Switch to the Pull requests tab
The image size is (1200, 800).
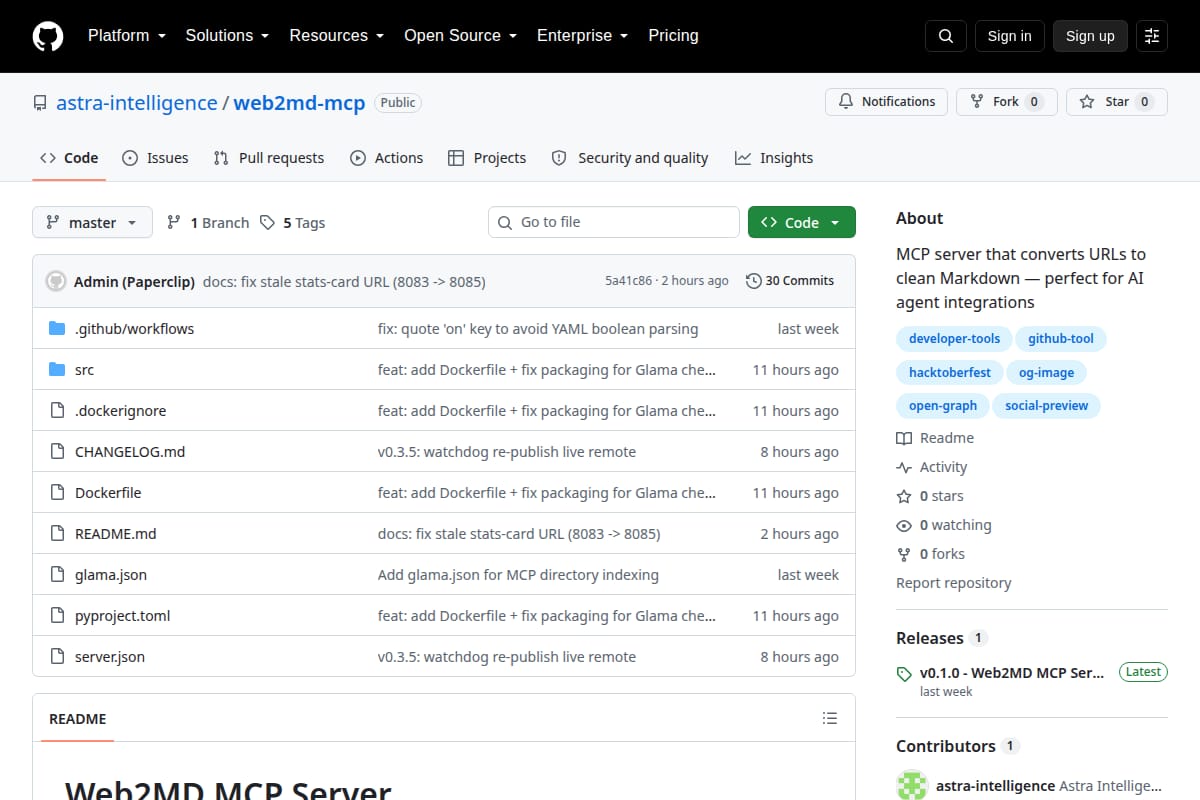click(269, 158)
